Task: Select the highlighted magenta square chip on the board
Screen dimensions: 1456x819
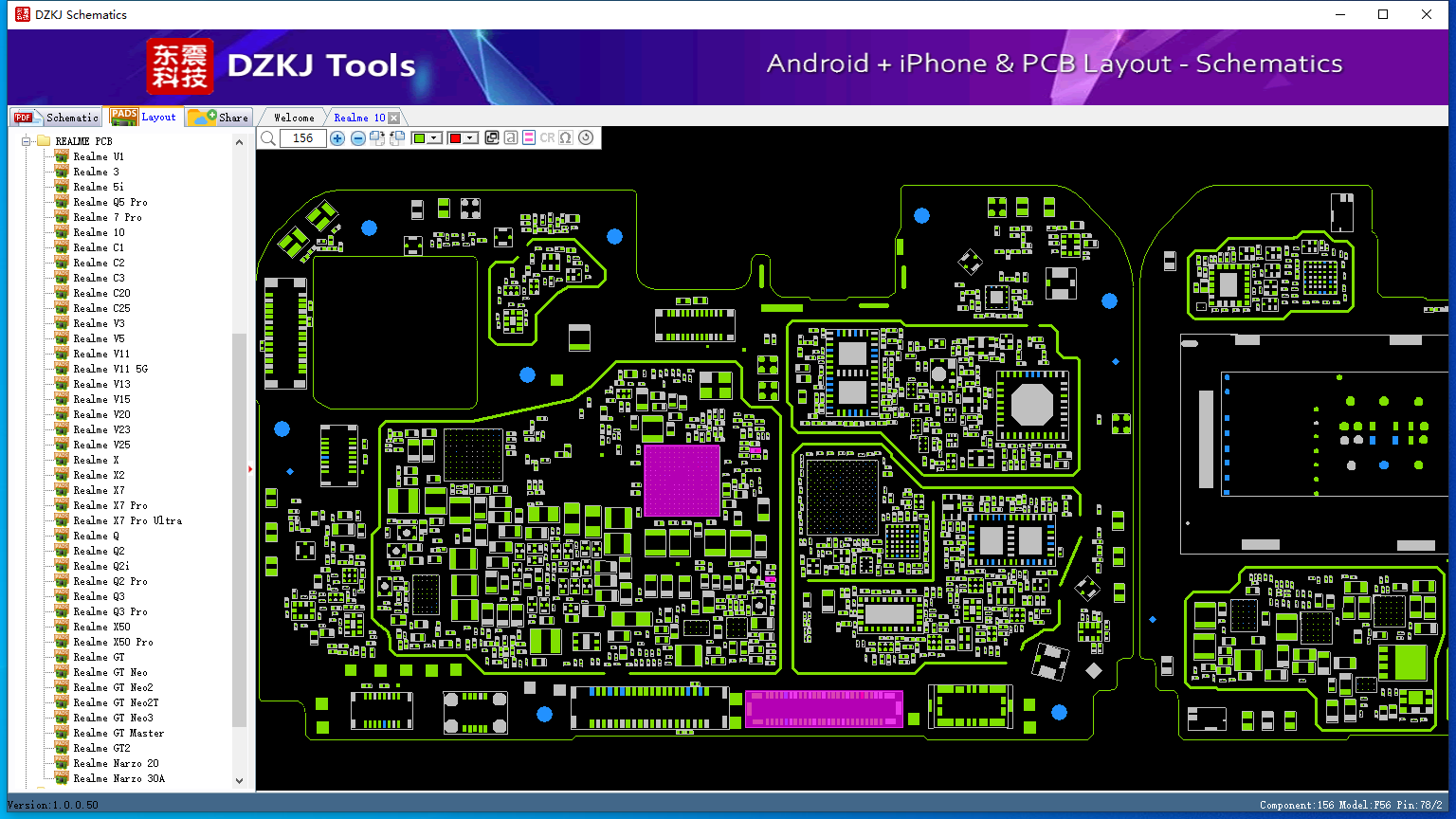Action: click(682, 481)
